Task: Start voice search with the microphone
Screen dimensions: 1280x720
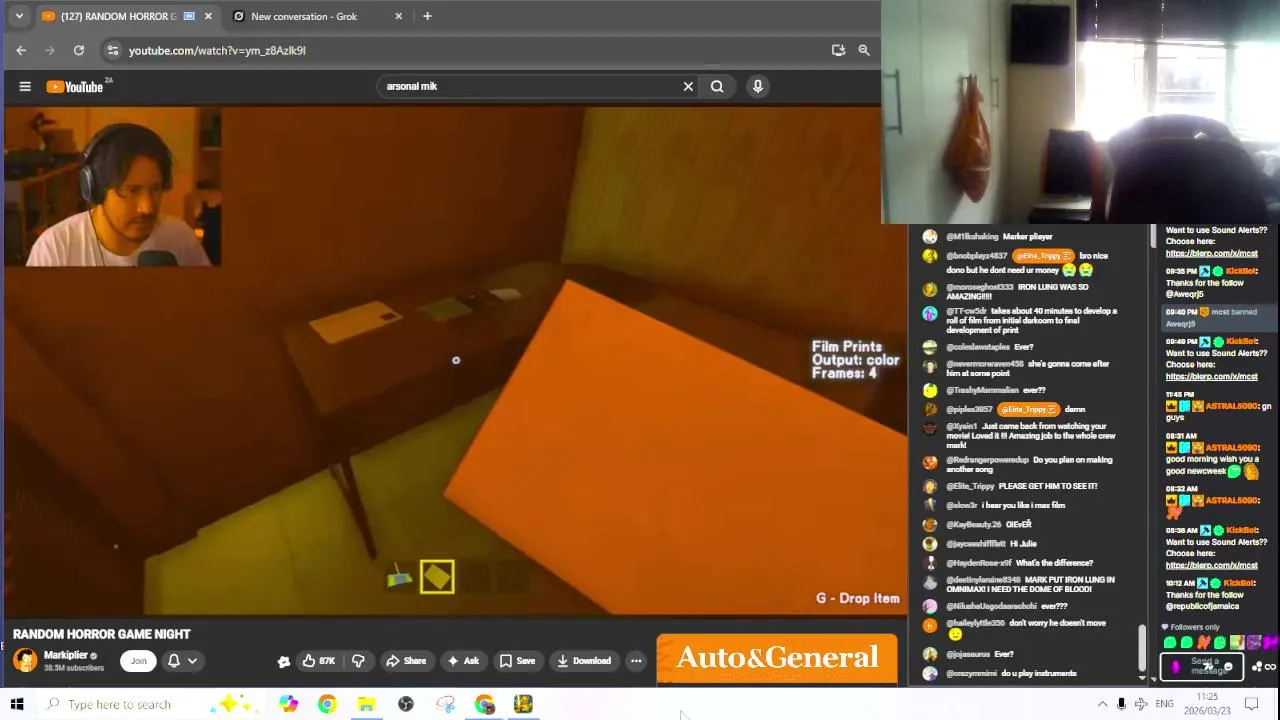Action: click(758, 87)
